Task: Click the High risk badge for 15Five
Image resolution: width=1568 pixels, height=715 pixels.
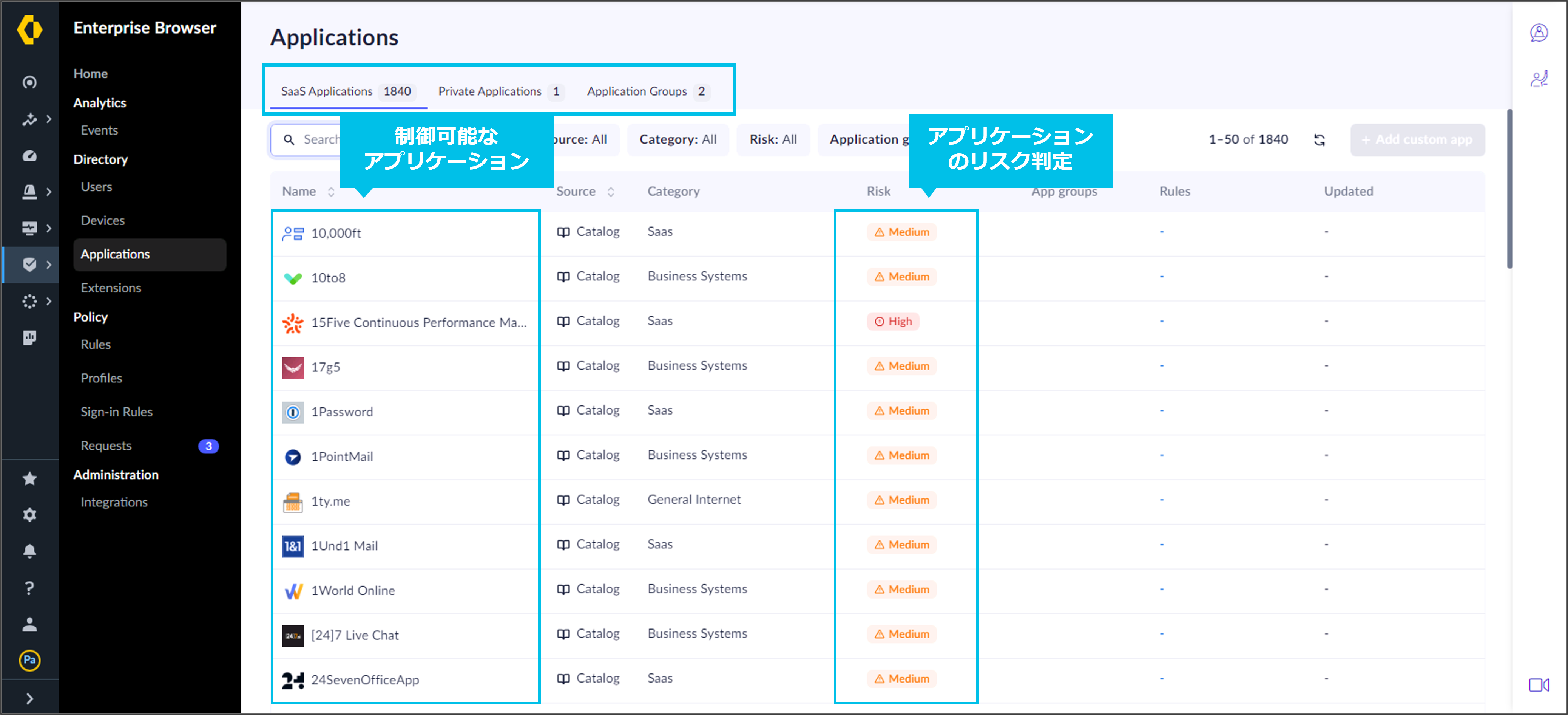Action: pos(893,322)
